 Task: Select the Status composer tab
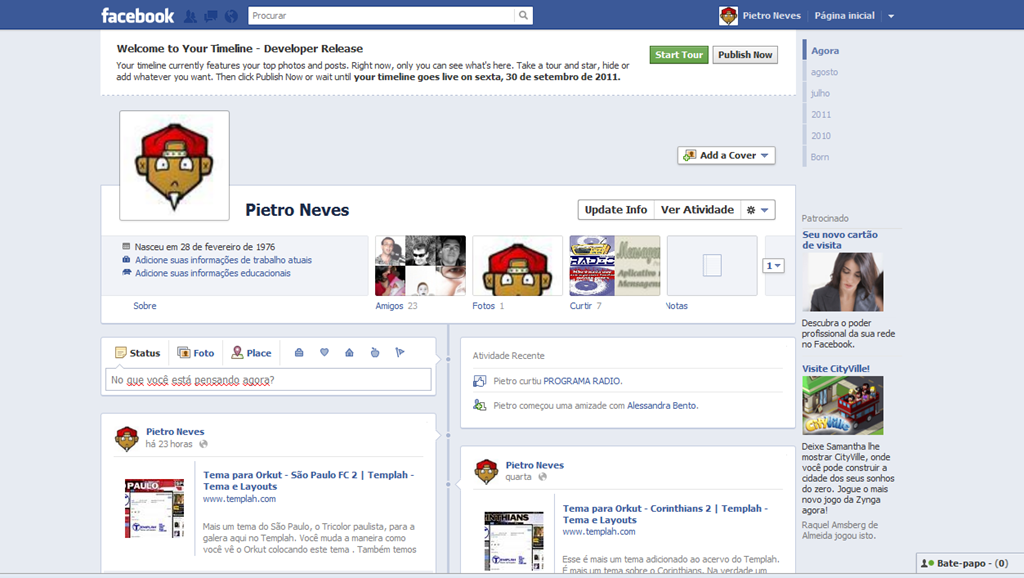click(137, 353)
